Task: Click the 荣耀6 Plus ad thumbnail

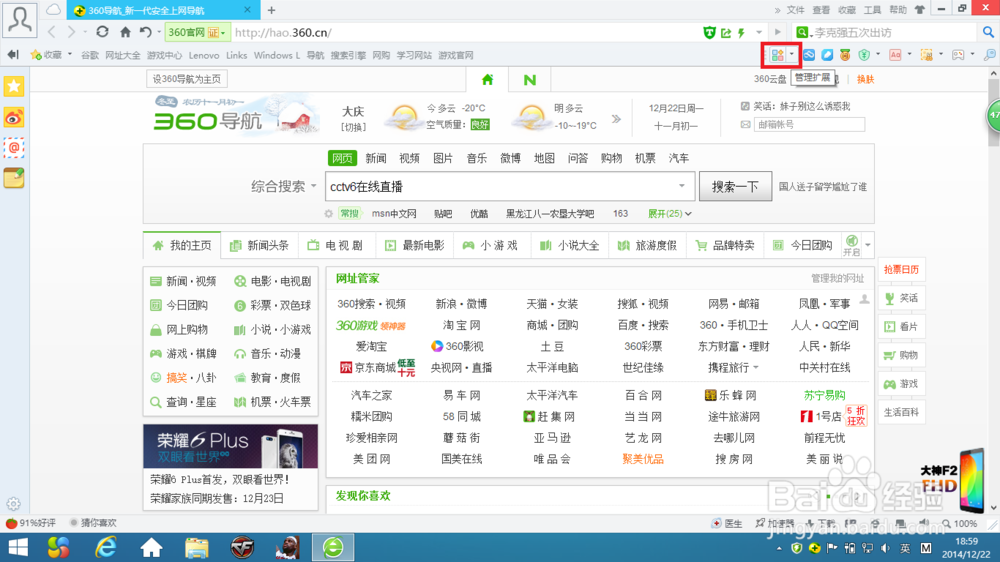Action: 230,447
